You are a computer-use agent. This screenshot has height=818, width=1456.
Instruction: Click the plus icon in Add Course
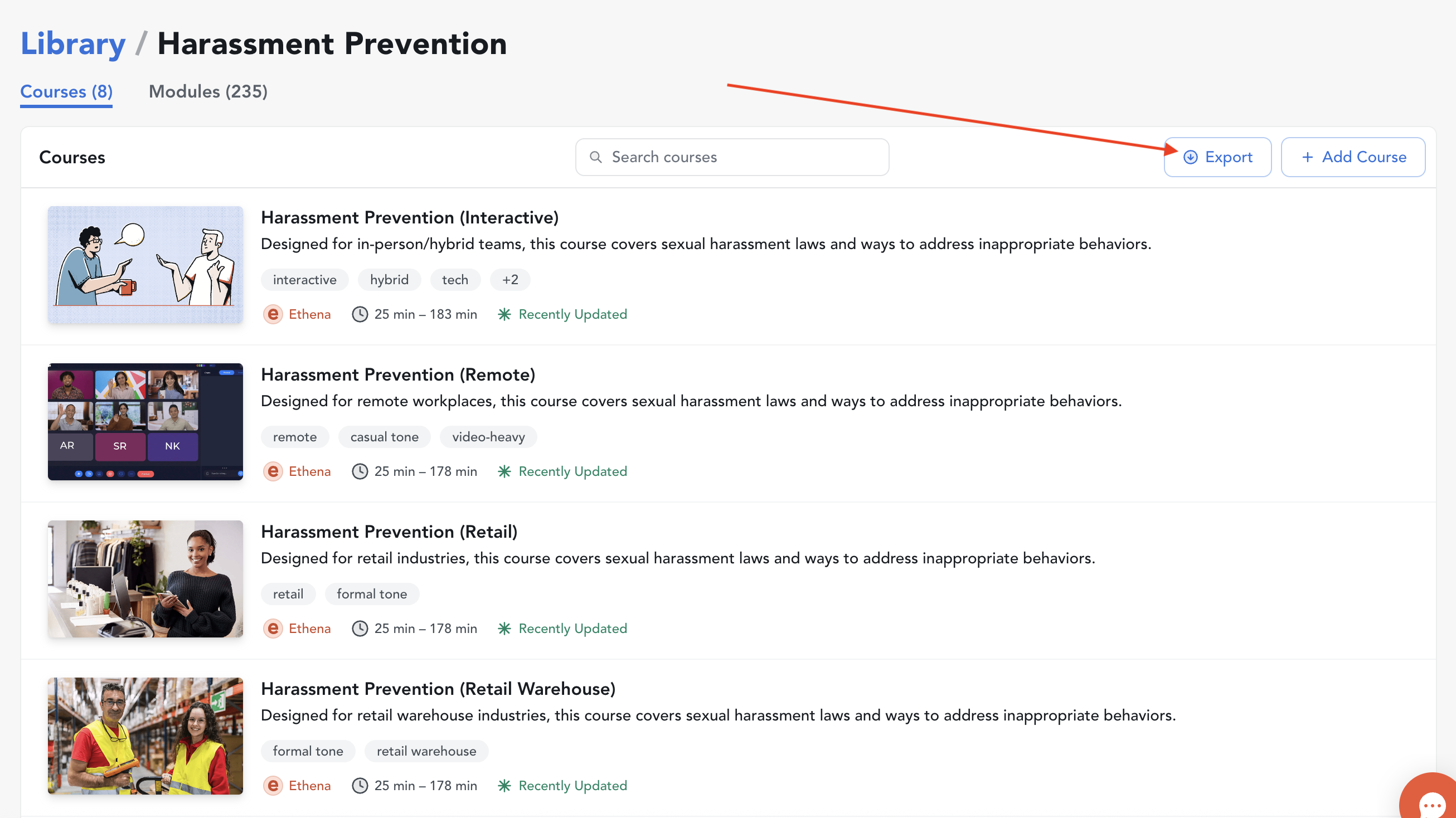point(1307,157)
